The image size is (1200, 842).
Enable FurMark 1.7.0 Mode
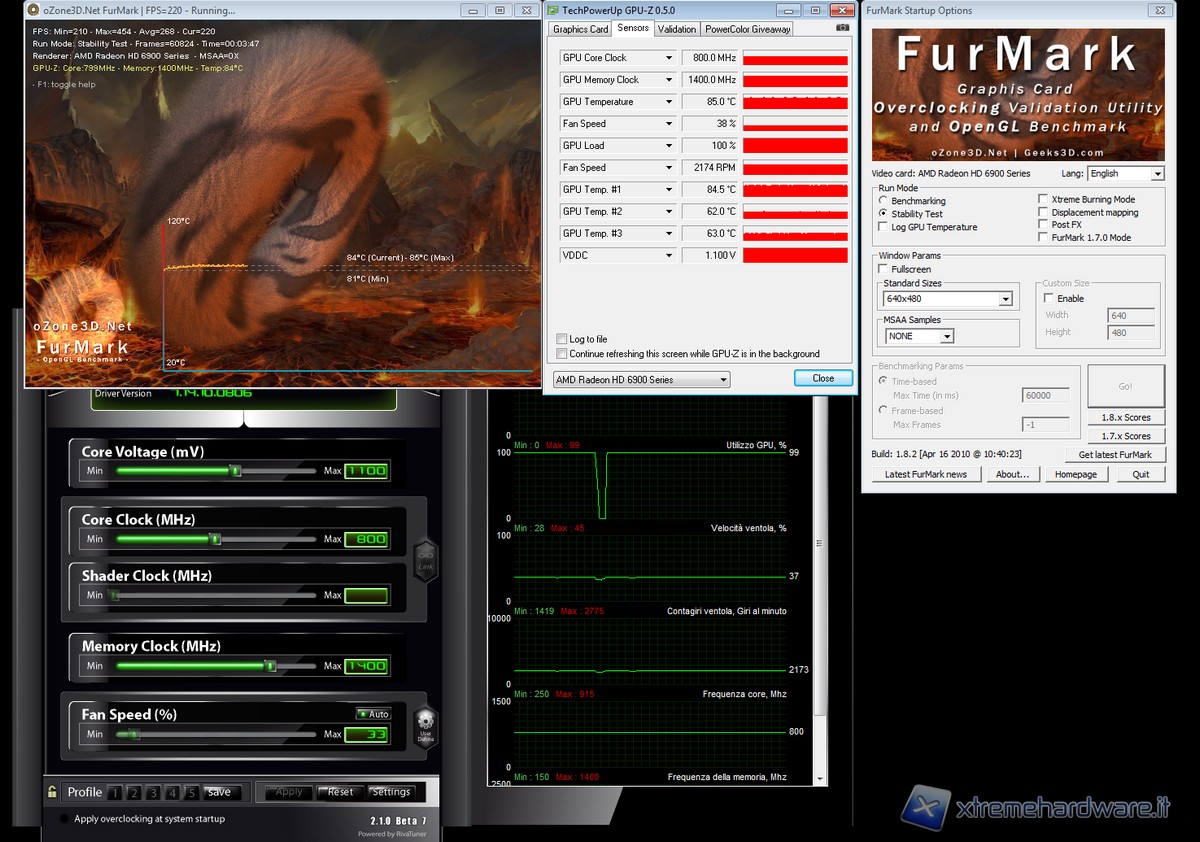[1043, 238]
